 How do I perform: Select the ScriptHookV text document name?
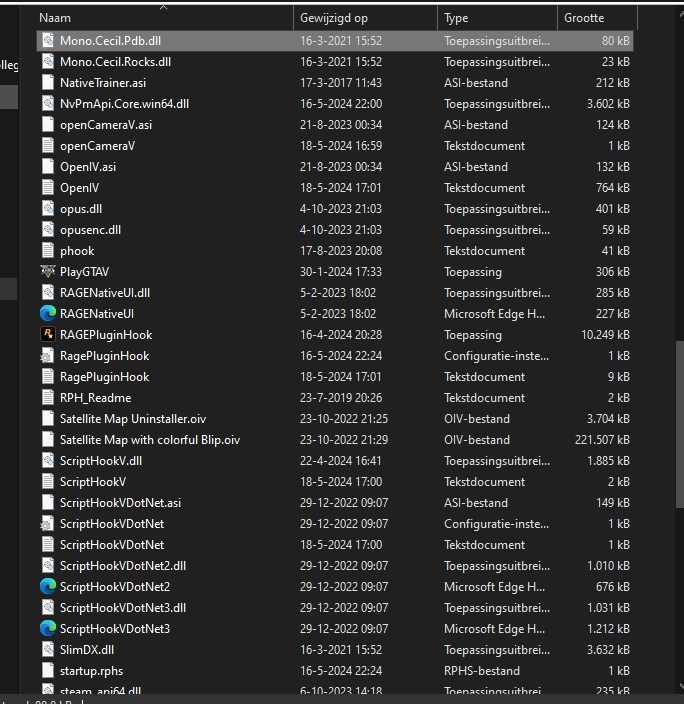tap(93, 482)
